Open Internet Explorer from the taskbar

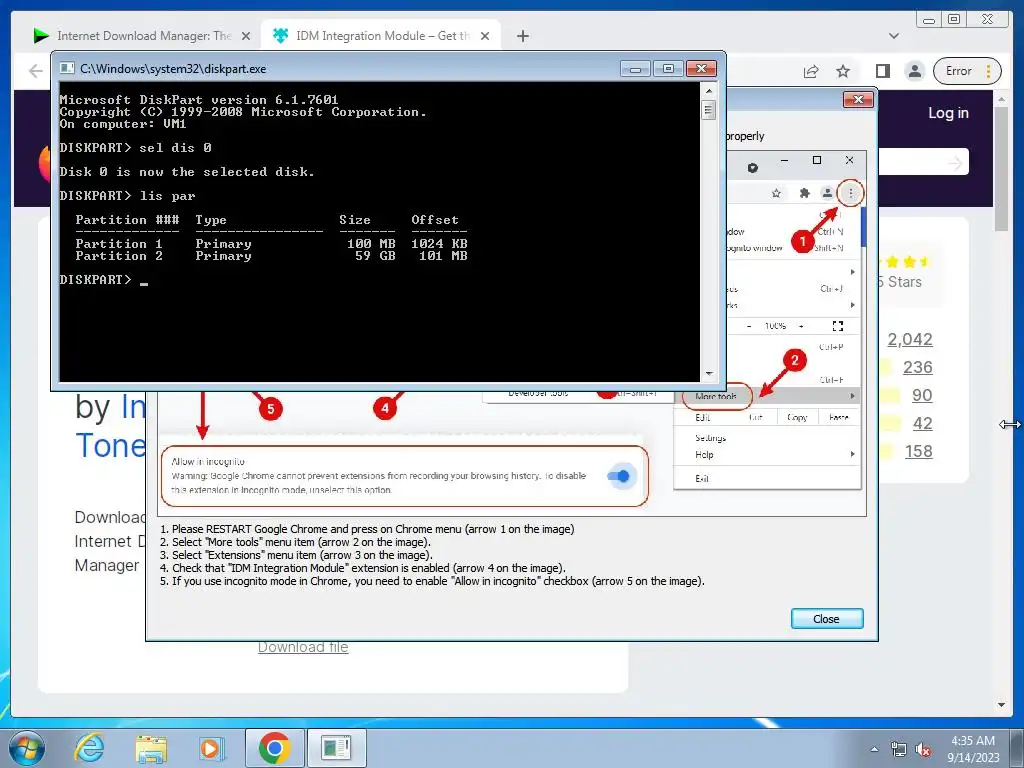point(89,748)
